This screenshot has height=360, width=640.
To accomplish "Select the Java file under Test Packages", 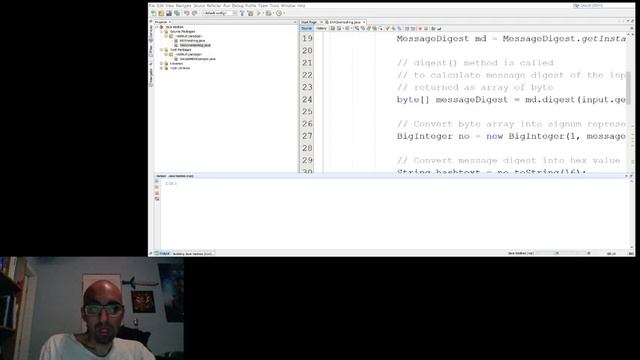I will click(x=198, y=59).
